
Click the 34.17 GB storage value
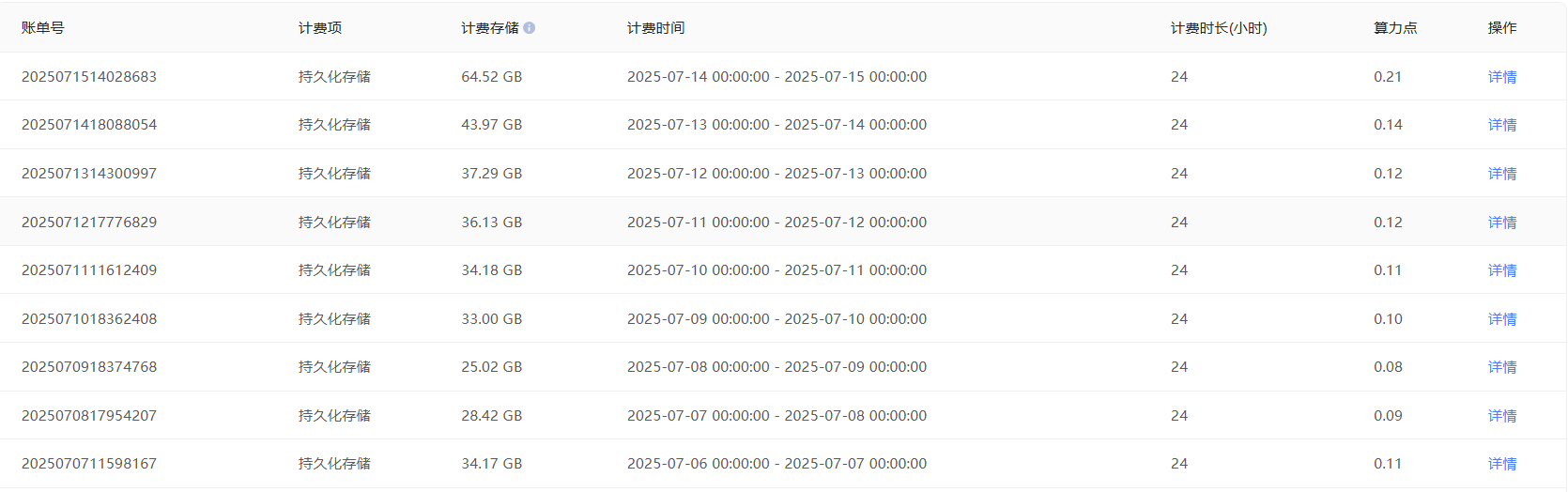(492, 464)
